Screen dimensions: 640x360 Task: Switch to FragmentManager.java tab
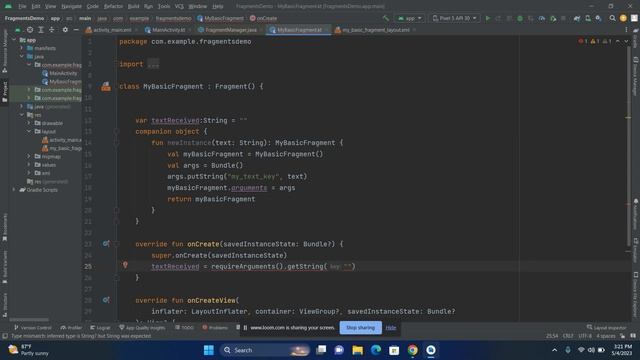tap(230, 30)
